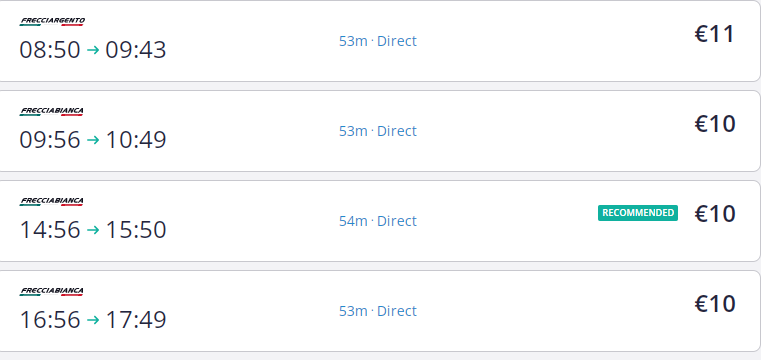Click the green arrow between 16:56 and 17:49
This screenshot has height=360, width=761.
point(93,320)
